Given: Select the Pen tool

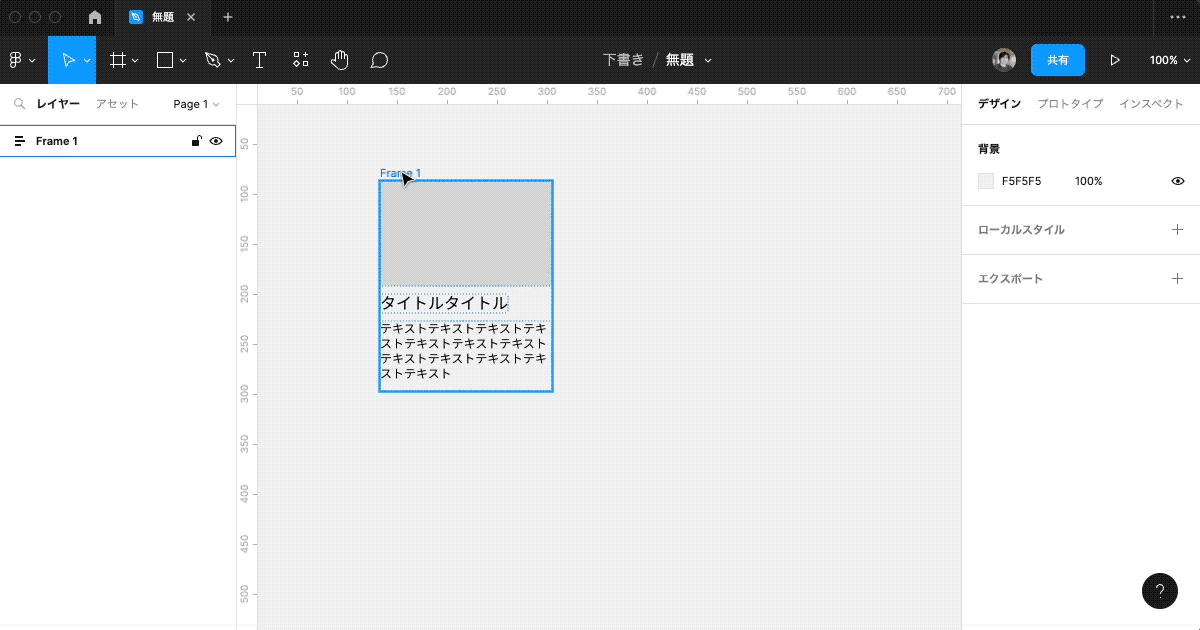Looking at the screenshot, I should [210, 59].
